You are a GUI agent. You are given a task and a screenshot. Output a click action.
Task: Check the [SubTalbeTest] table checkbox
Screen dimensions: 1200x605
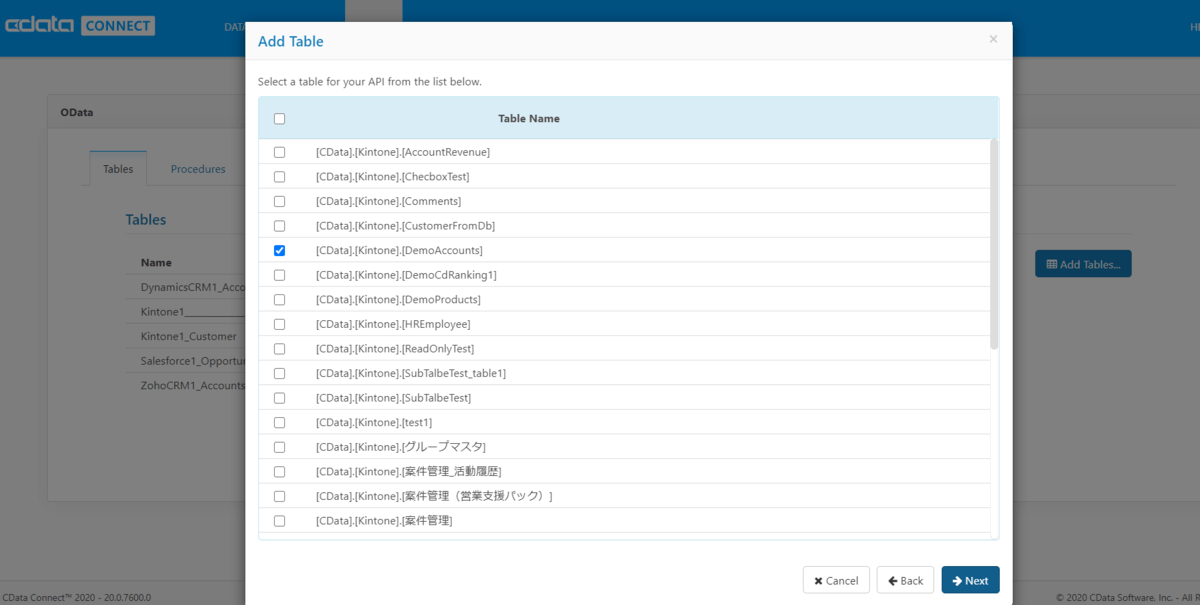279,397
